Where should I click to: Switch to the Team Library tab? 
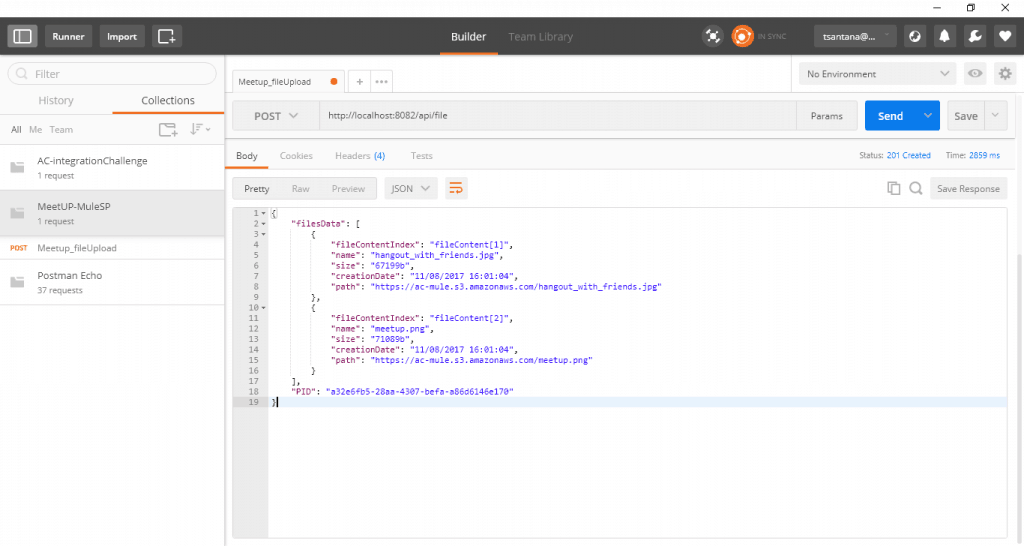pyautogui.click(x=541, y=37)
